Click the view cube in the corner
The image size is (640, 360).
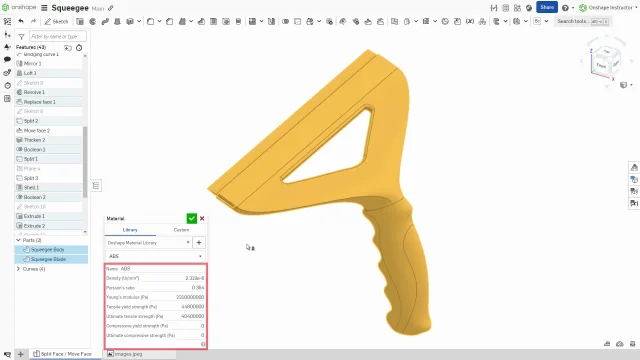click(x=606, y=61)
